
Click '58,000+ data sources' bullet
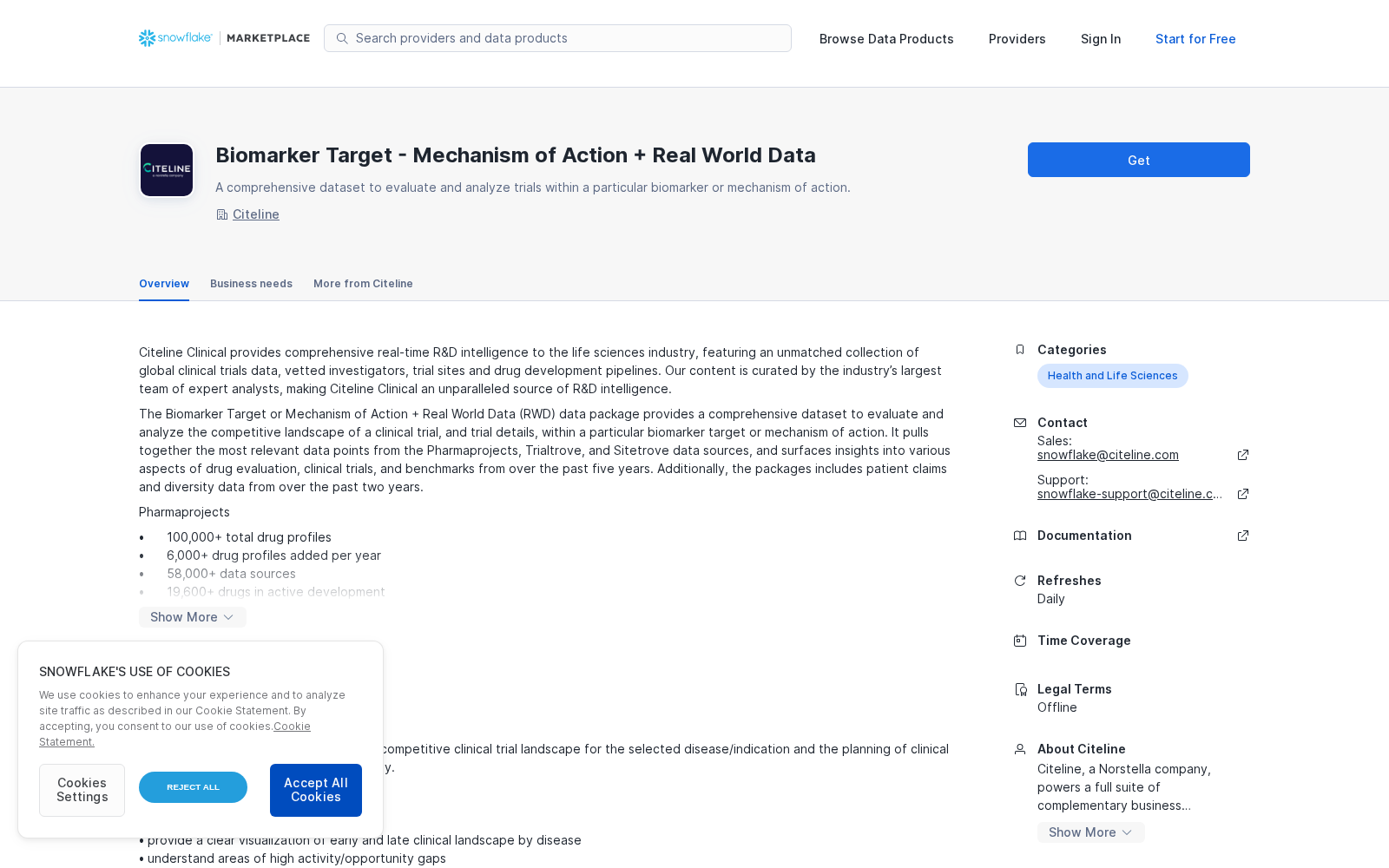[231, 574]
